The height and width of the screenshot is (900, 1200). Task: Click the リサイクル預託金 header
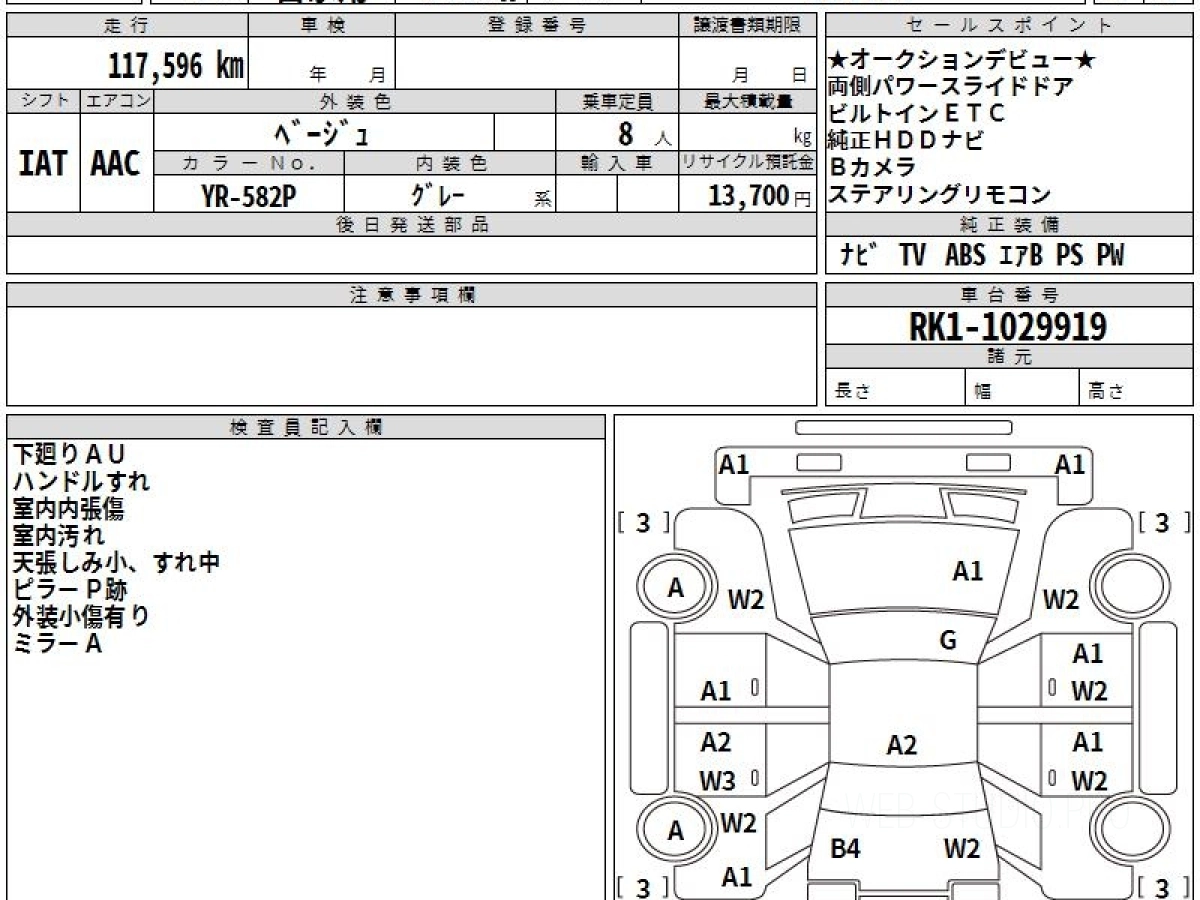747,162
